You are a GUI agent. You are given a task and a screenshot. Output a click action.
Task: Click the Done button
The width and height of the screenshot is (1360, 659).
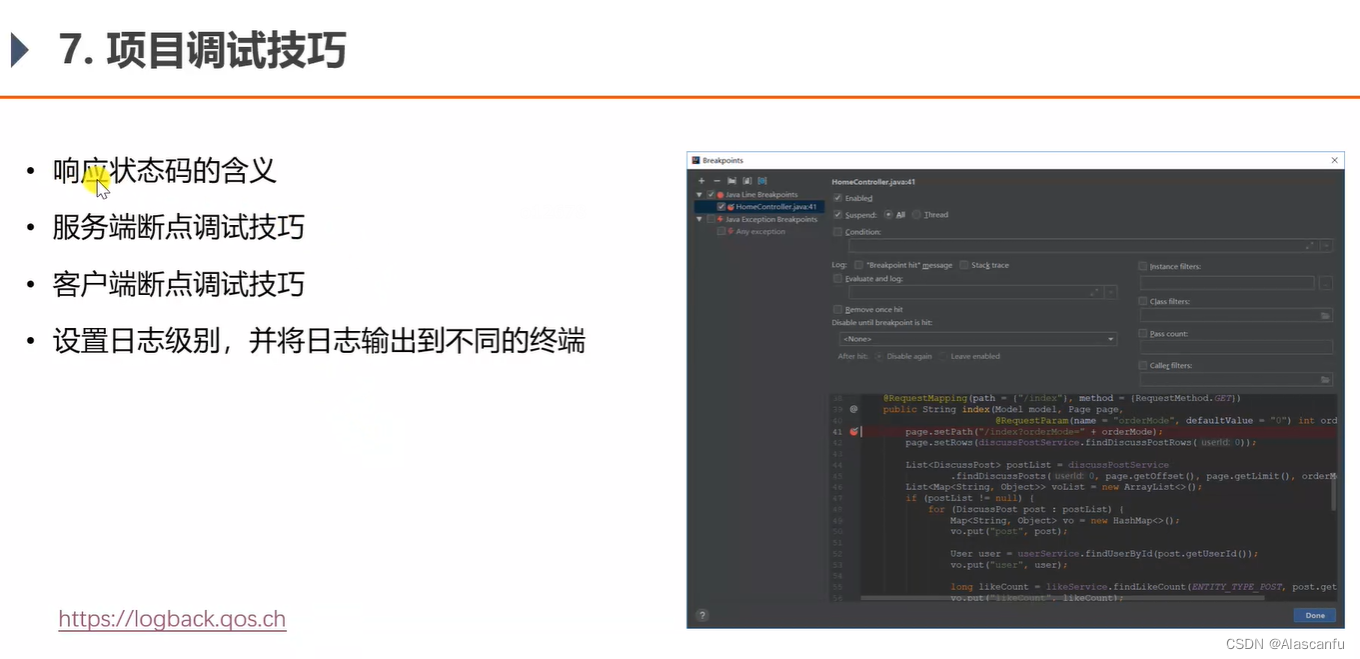pyautogui.click(x=1314, y=615)
